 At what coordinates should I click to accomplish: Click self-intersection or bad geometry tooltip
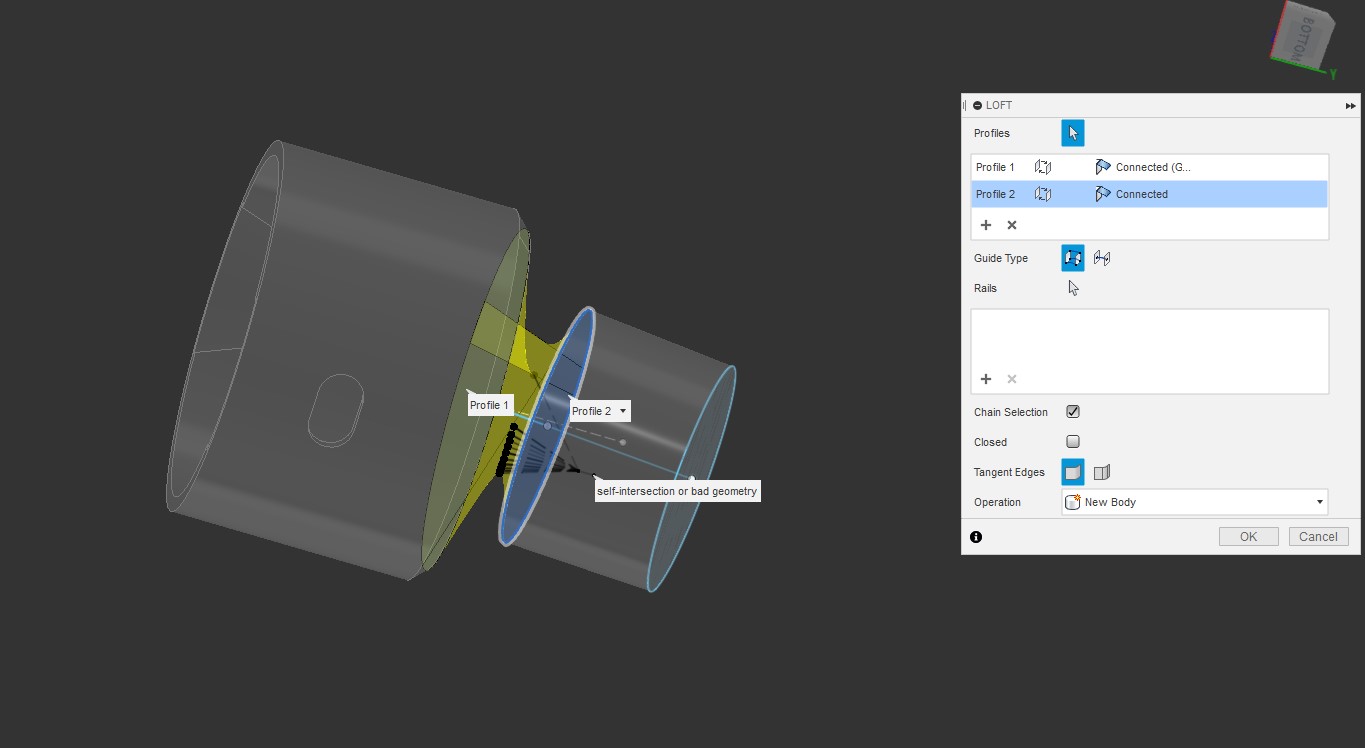(677, 491)
